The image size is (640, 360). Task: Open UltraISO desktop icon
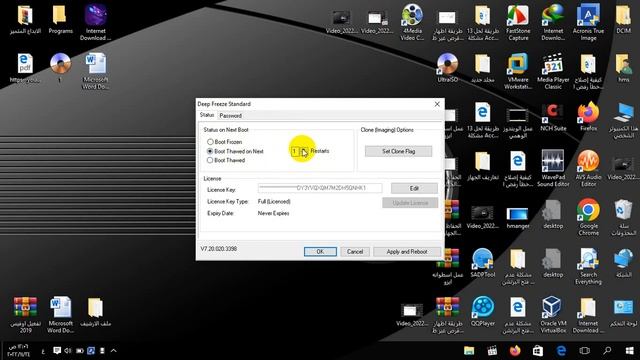447,68
